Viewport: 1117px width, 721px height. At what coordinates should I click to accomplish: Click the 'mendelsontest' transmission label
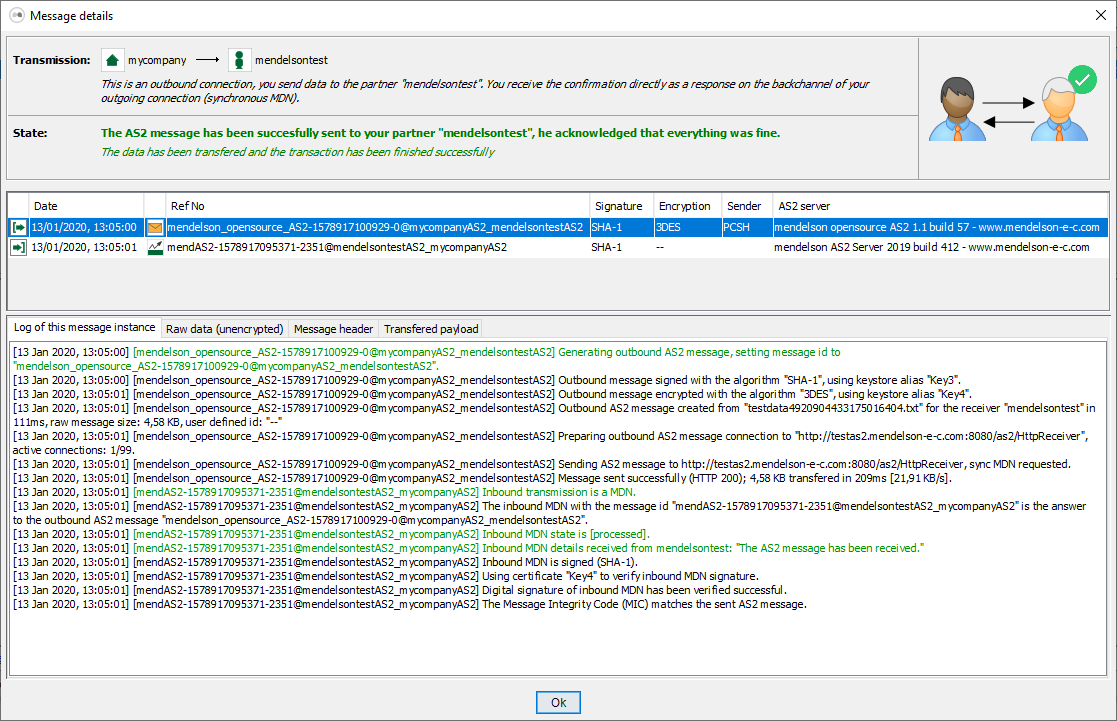point(291,61)
